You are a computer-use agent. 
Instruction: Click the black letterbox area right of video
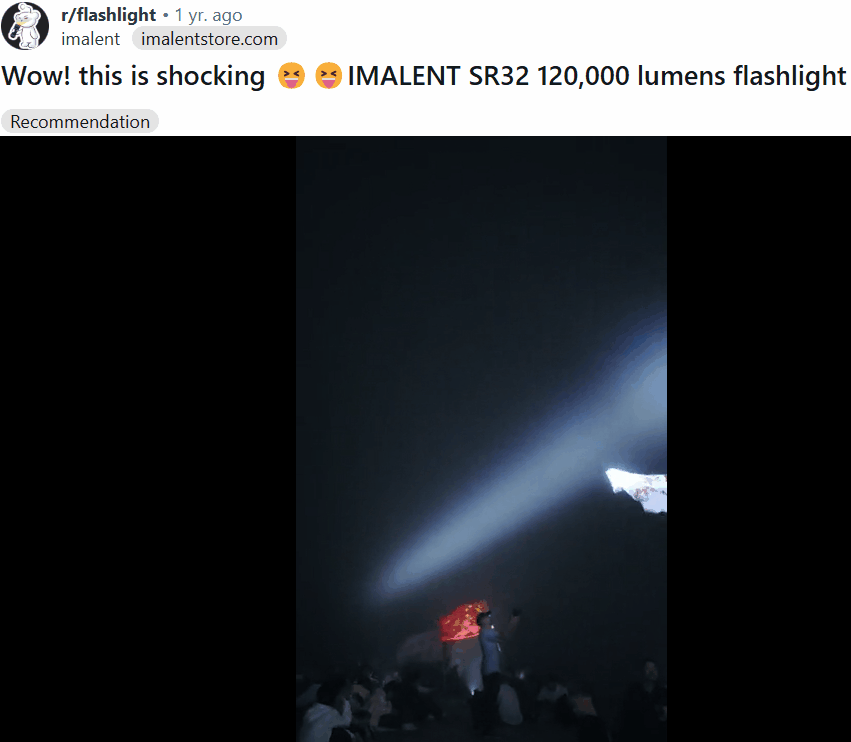(x=759, y=439)
